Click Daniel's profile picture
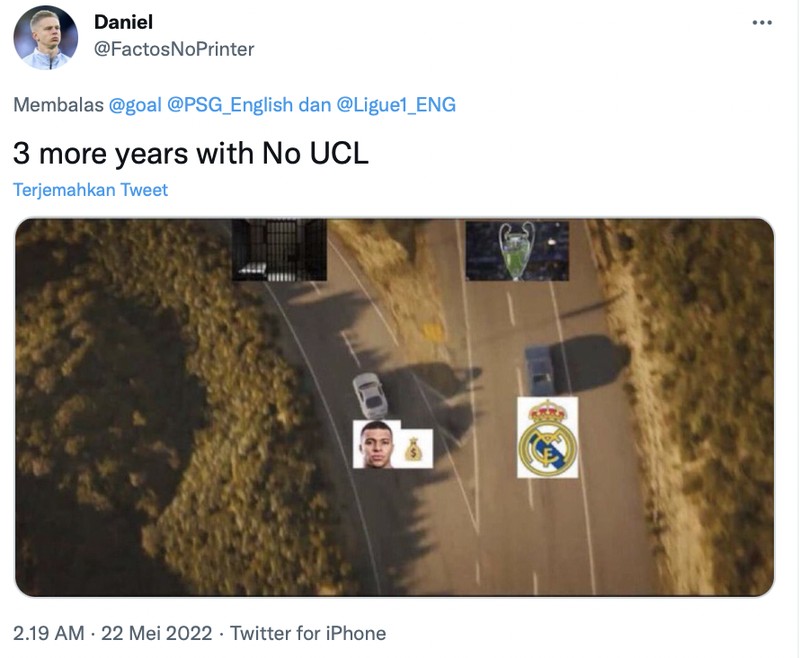The image size is (800, 658). [x=44, y=34]
